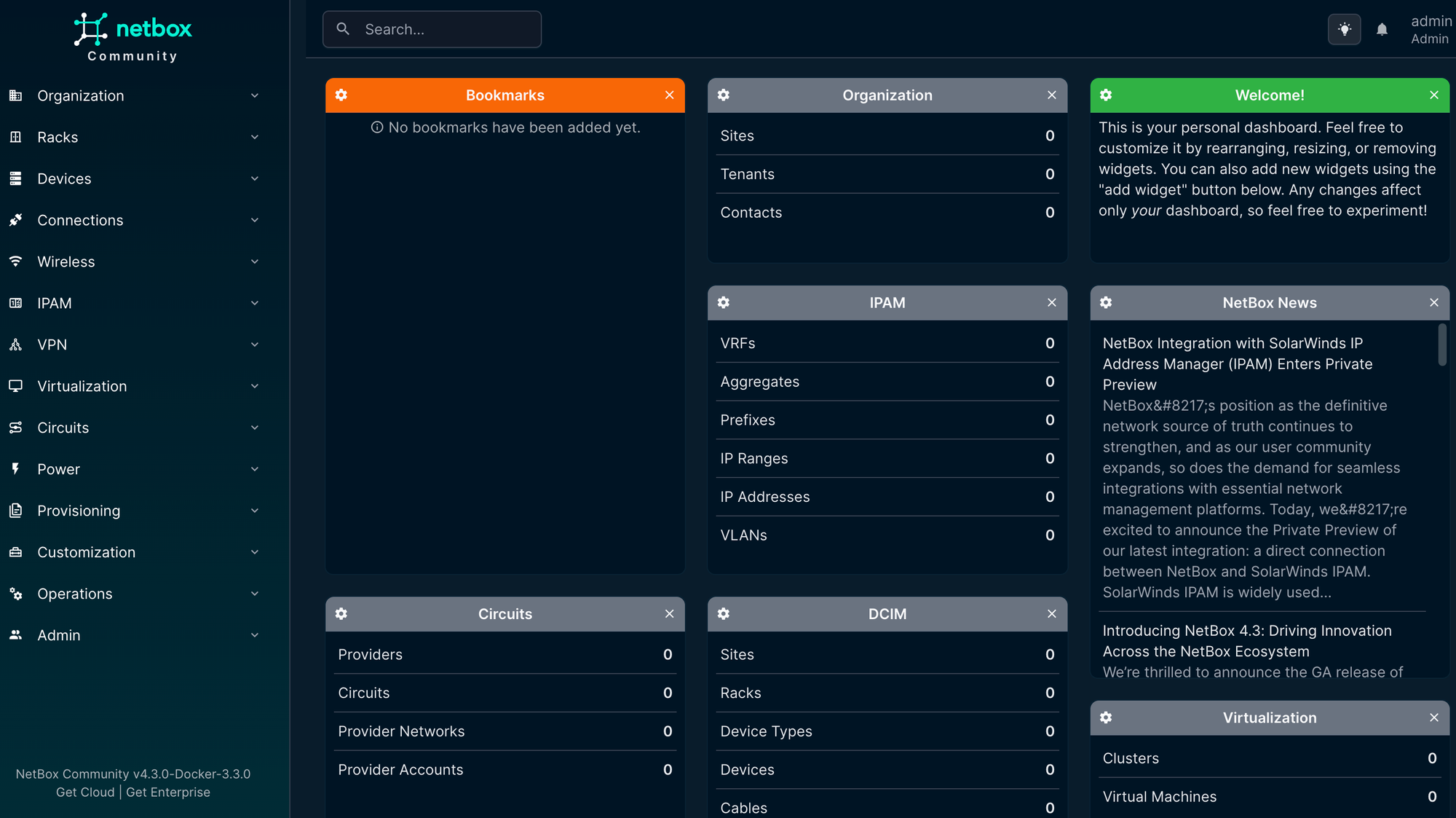Image resolution: width=1456 pixels, height=818 pixels.
Task: Expand the Devices menu chevron
Action: pyautogui.click(x=254, y=178)
